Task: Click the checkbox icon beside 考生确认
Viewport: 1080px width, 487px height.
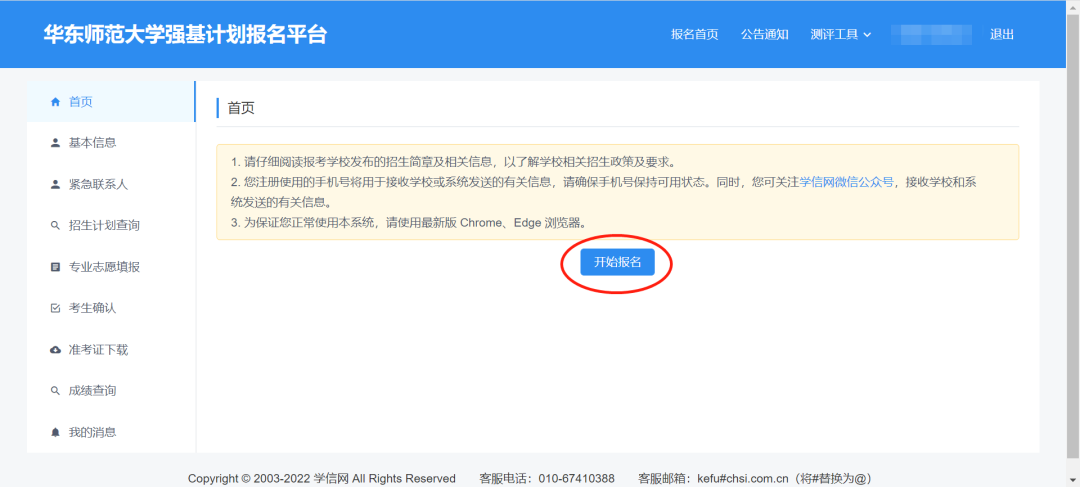Action: (x=55, y=308)
